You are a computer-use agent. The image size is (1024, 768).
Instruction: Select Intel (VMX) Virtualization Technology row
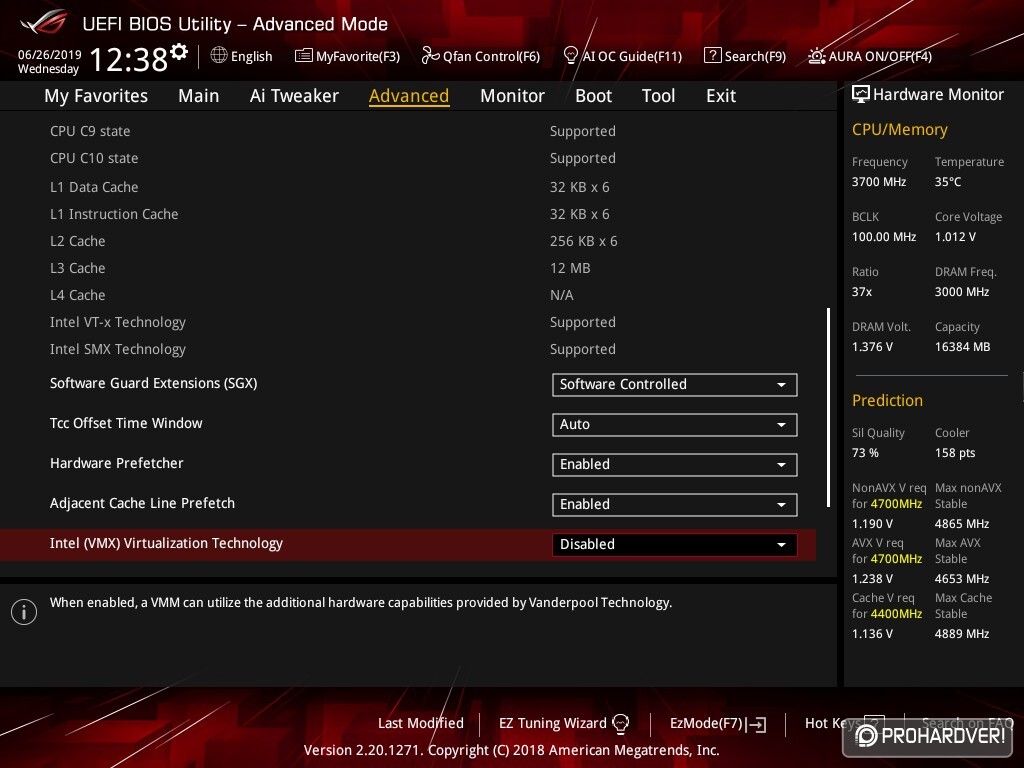(408, 545)
